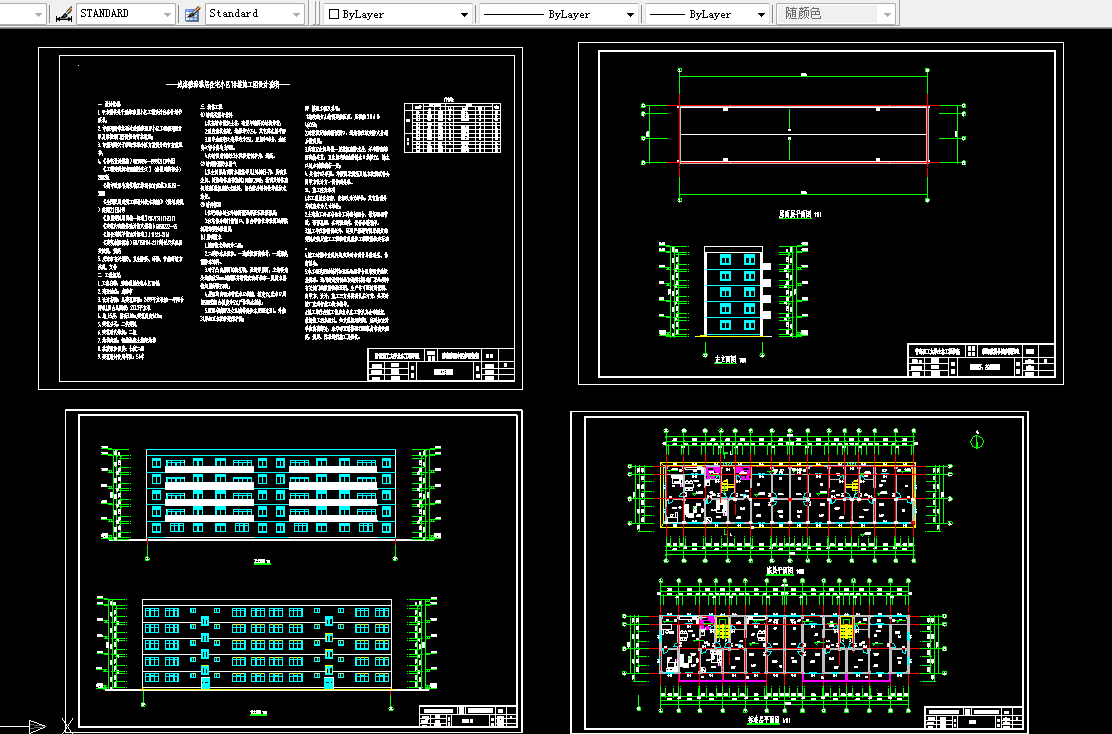Open the STANDARD dimension style dropdown
Screen dimensions: 1112x734
coord(126,13)
